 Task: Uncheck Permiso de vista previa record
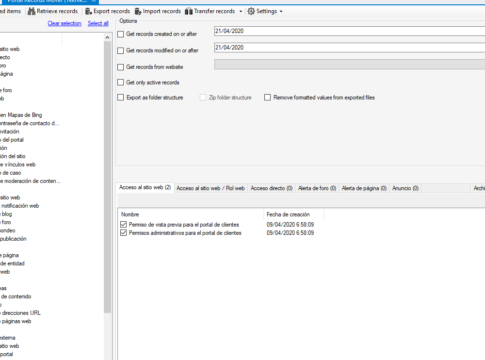point(123,224)
